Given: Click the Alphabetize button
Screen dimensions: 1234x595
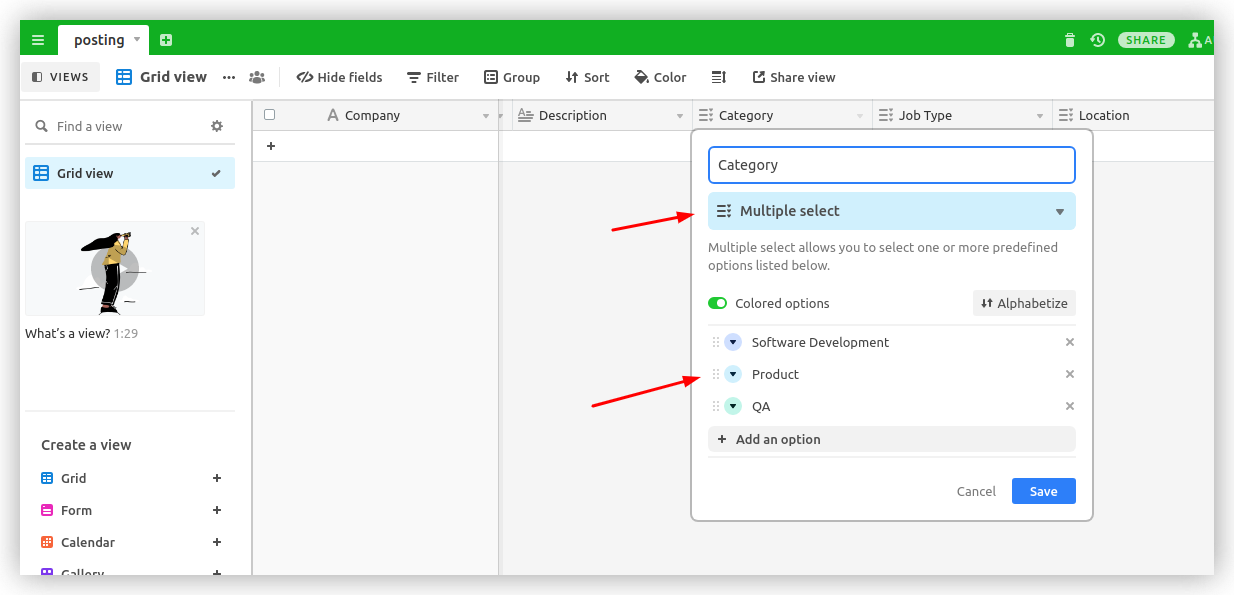Looking at the screenshot, I should [1024, 303].
